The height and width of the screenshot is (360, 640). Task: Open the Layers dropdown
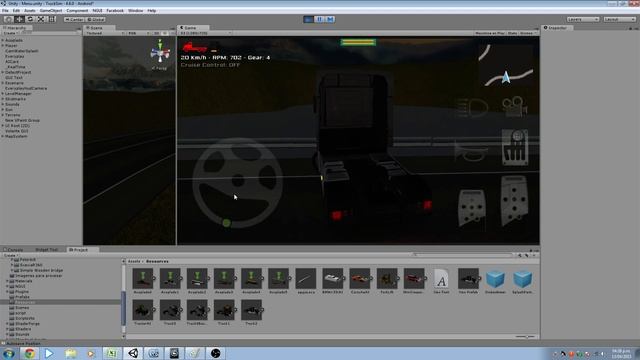582,19
